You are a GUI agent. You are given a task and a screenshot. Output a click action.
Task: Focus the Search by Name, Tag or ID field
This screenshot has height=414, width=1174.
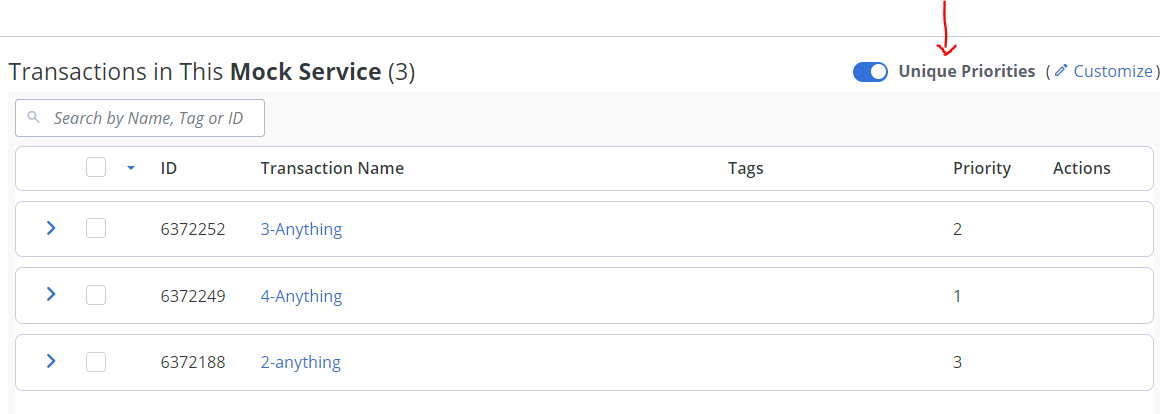coord(140,118)
